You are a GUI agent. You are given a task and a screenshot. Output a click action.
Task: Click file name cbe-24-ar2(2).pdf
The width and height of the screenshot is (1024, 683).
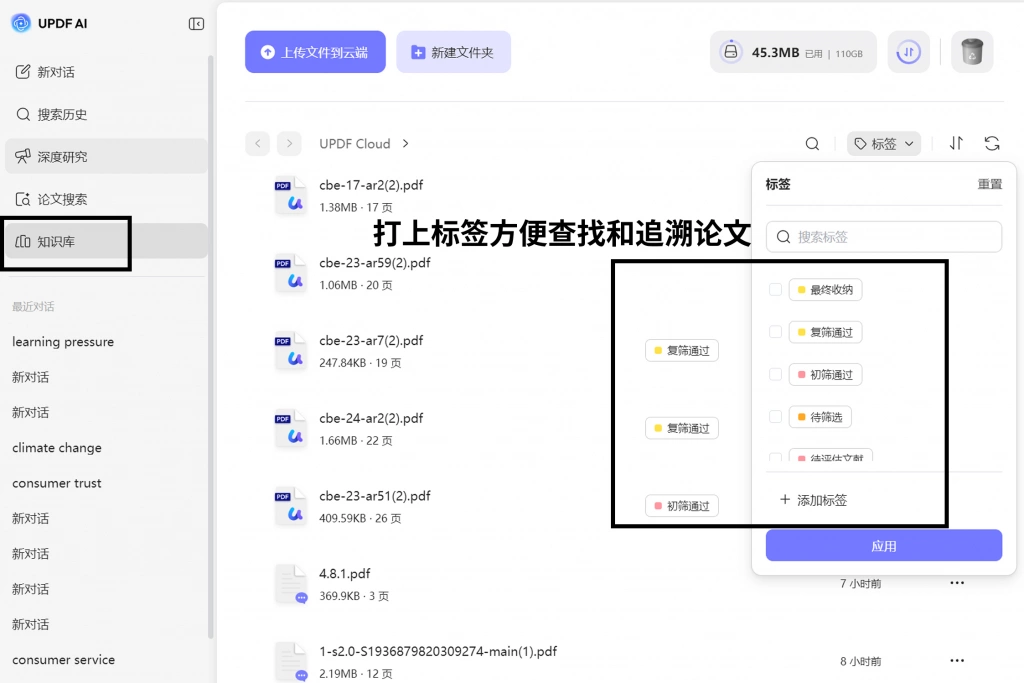(x=371, y=419)
